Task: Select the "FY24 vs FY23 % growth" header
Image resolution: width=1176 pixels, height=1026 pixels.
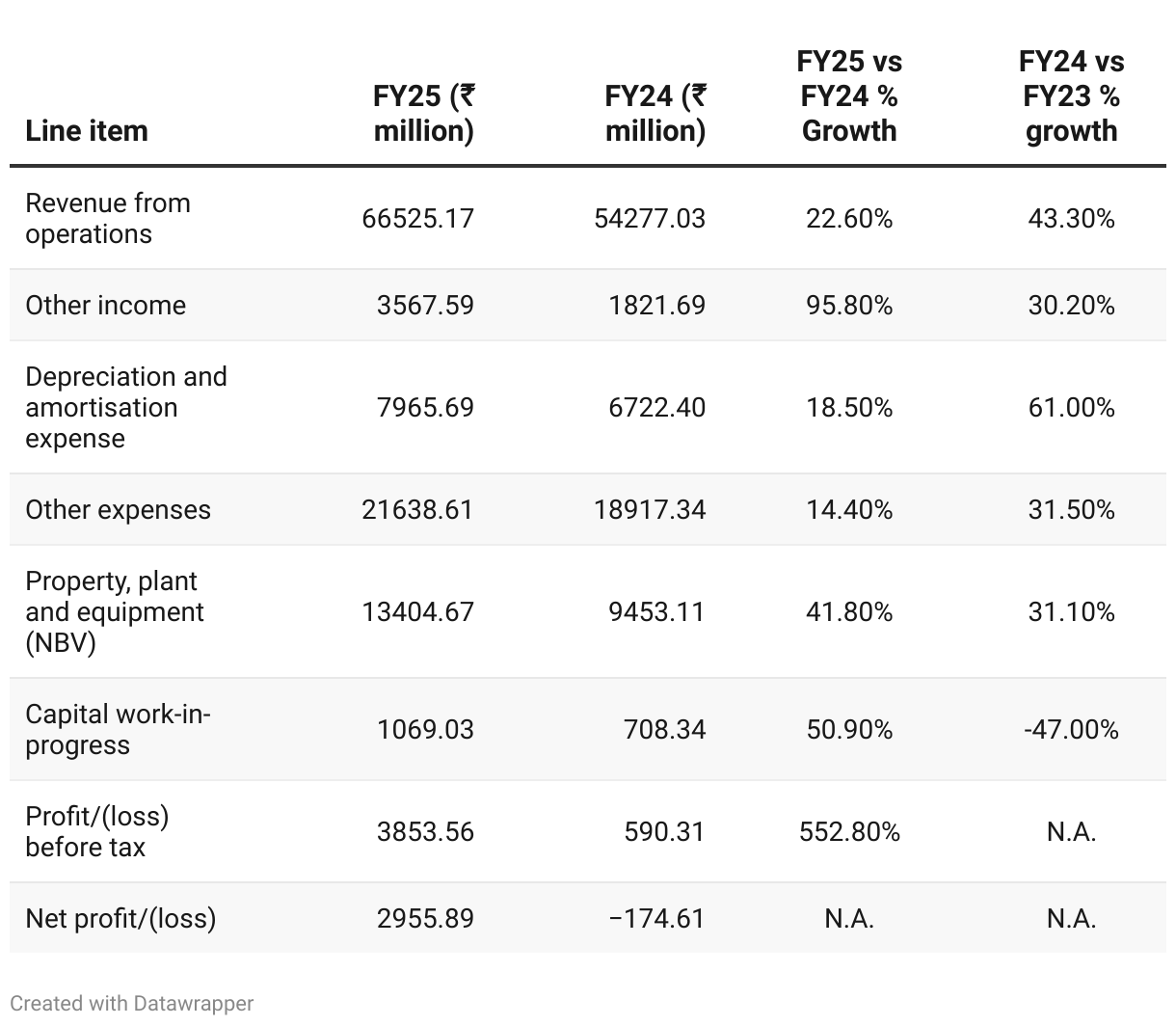Action: [x=1071, y=96]
